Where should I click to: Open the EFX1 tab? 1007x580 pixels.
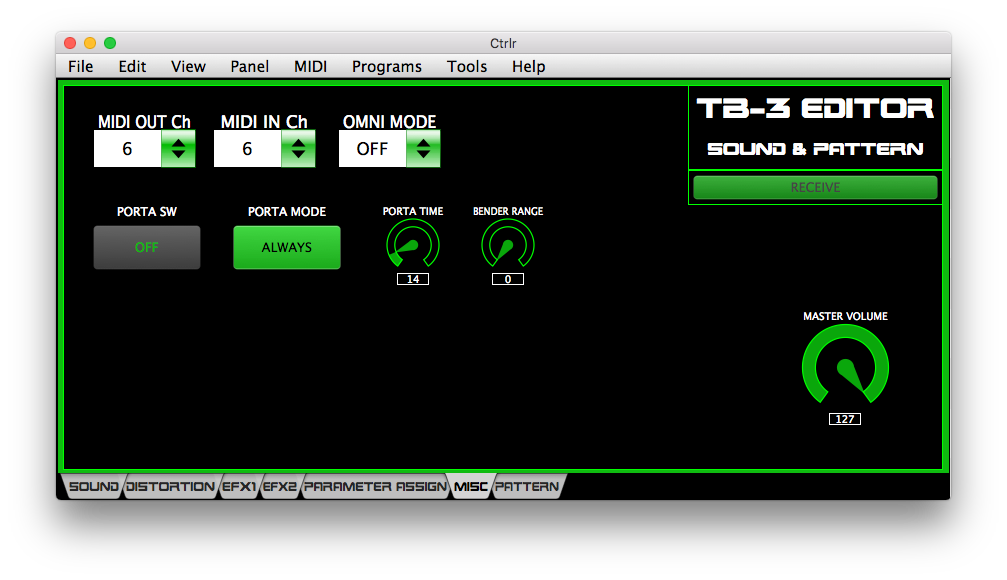(x=239, y=487)
